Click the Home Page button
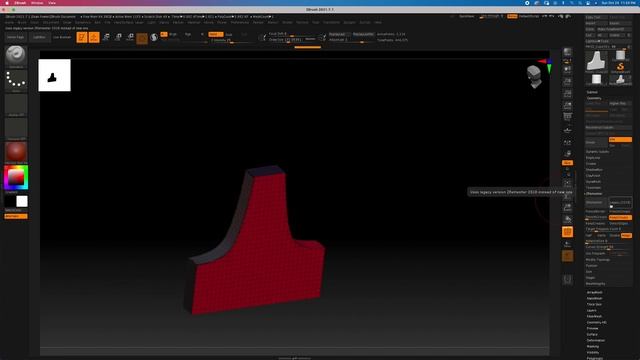Screen dimensions: 640x360 (16, 37)
